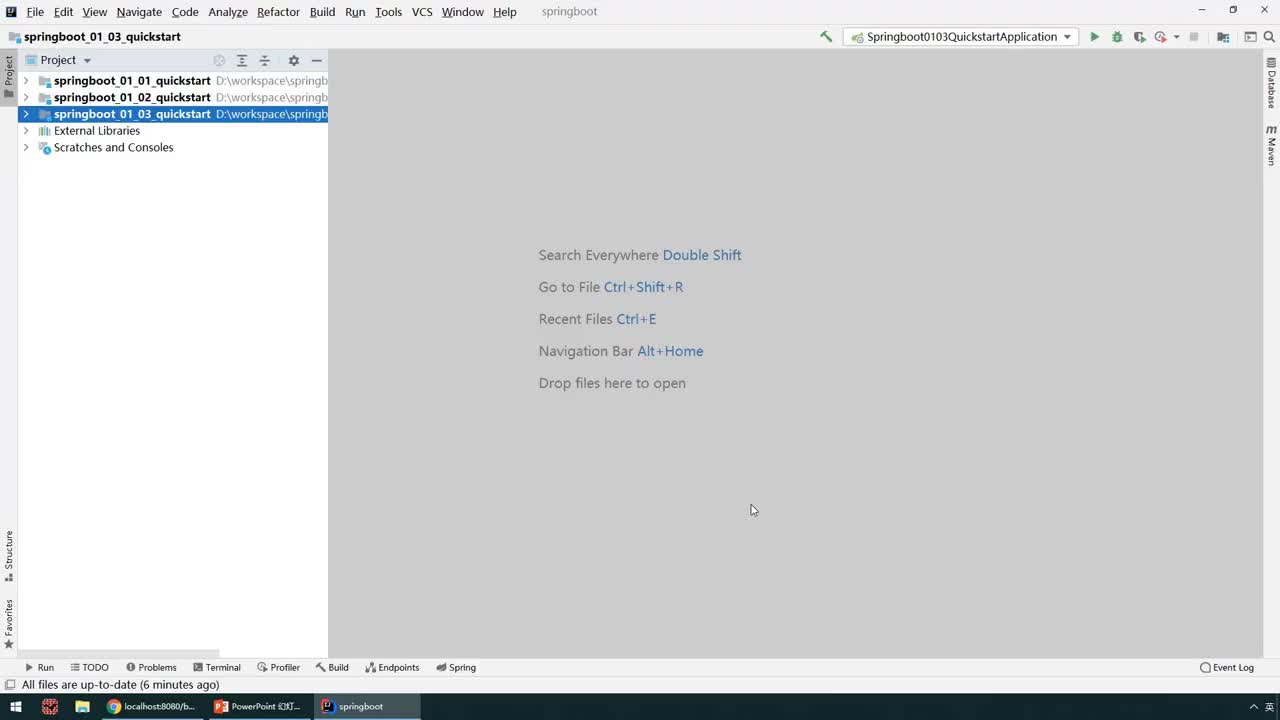Viewport: 1280px width, 720px height.
Task: Open the Edit menu
Action: coord(63,12)
